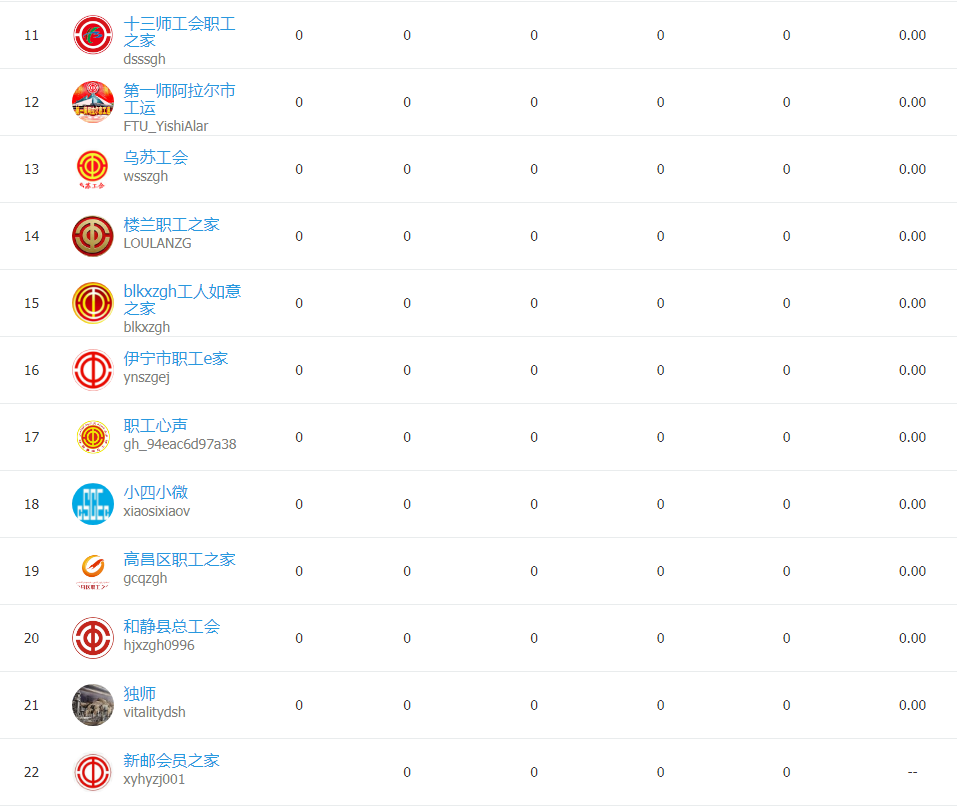Open the 乌苏工会 logo icon
This screenshot has height=807, width=957.
[x=93, y=169]
